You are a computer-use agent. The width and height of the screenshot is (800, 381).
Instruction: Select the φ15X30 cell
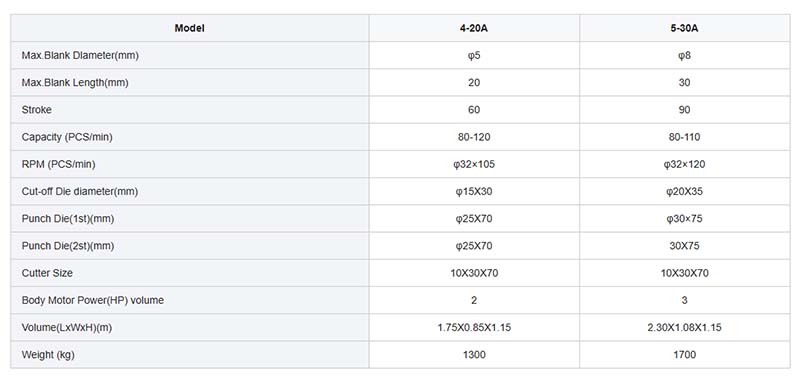point(474,191)
